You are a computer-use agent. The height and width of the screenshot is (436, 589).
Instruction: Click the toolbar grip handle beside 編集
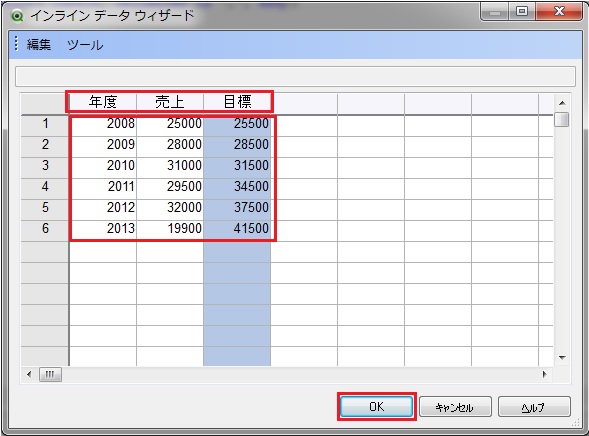tap(16, 44)
